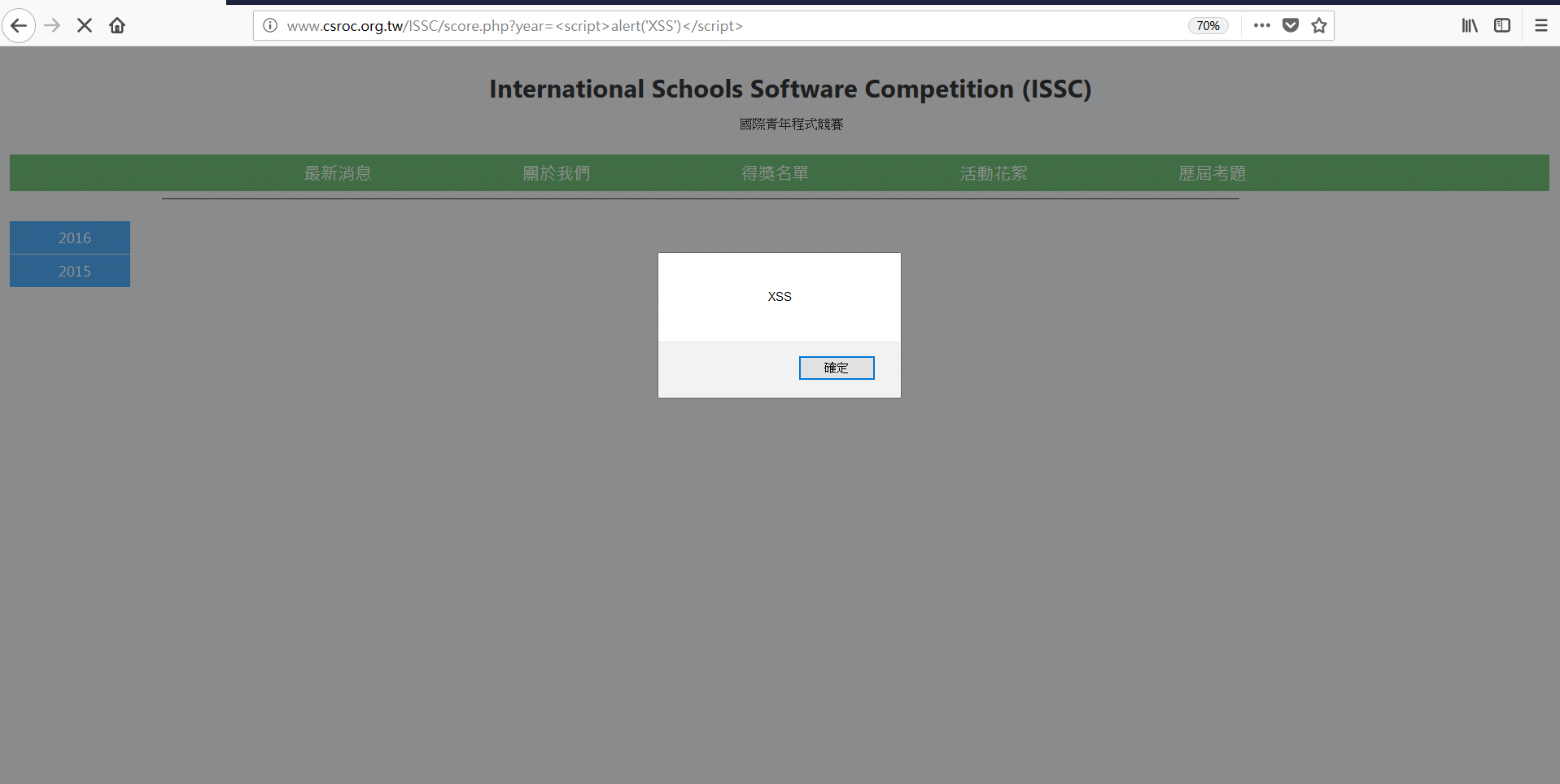1560x784 pixels.
Task: Reset the 70% zoom level badge
Action: coord(1208,26)
